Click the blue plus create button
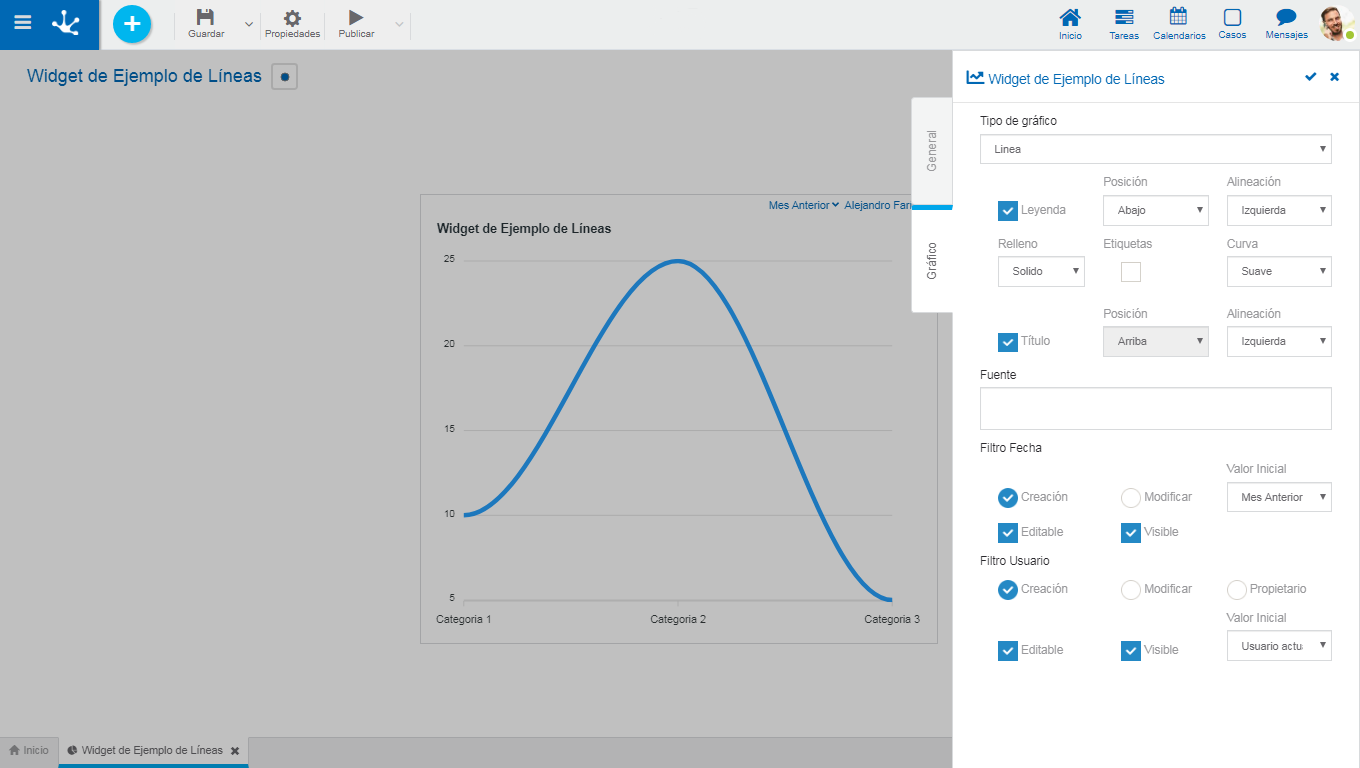Viewport: 1360px width, 768px height. (132, 24)
